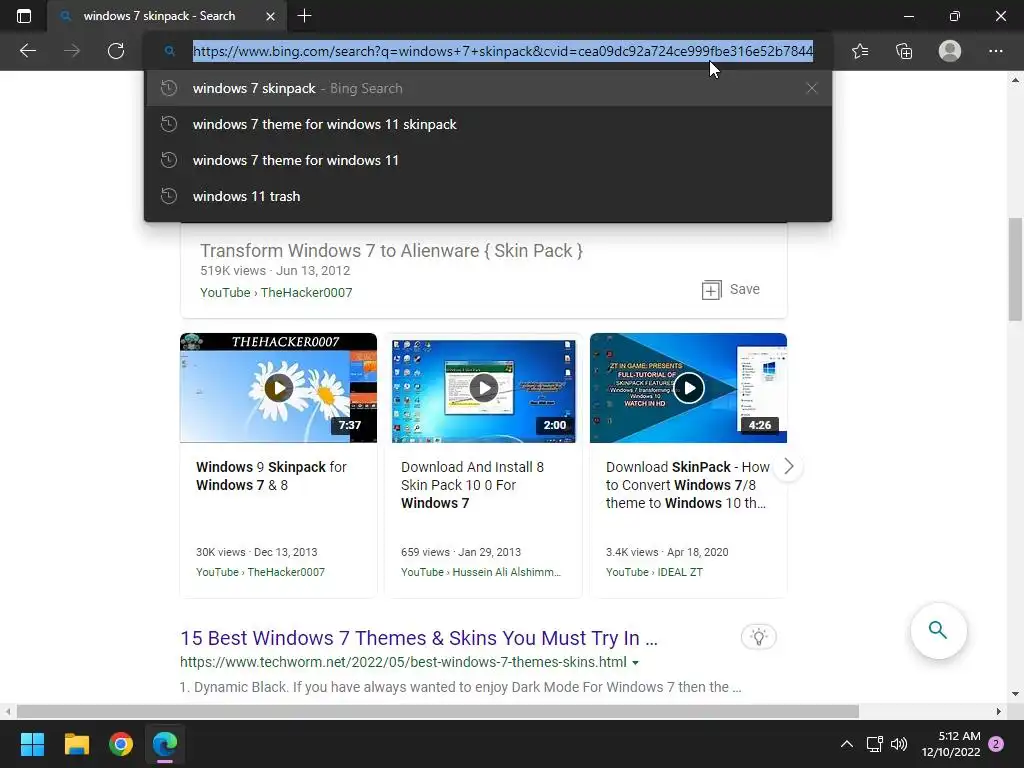Click the 30K views · Dec 13, 2013 text

257,552
